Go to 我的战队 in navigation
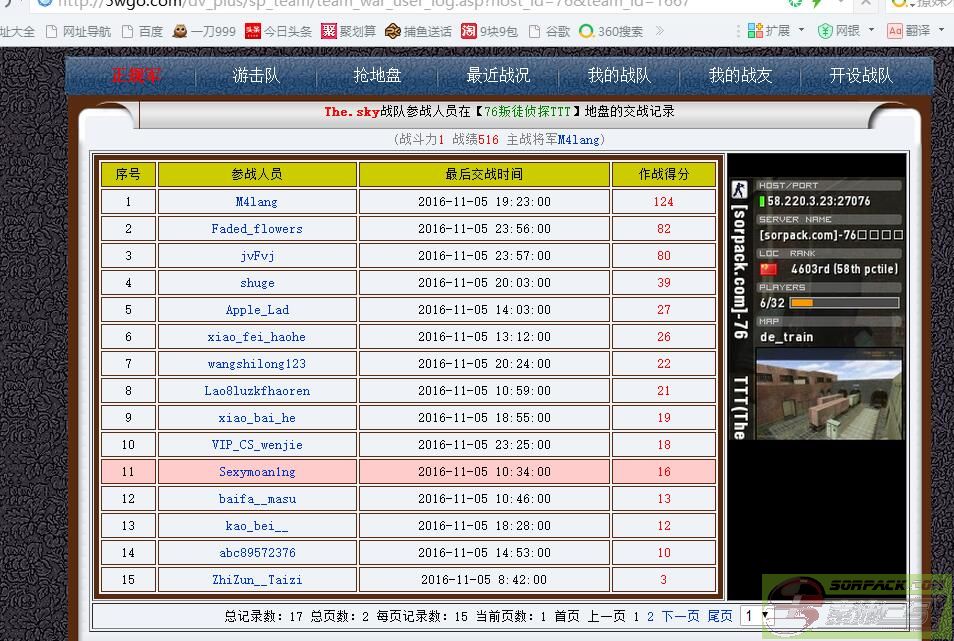Viewport: 954px width, 641px height. (619, 75)
